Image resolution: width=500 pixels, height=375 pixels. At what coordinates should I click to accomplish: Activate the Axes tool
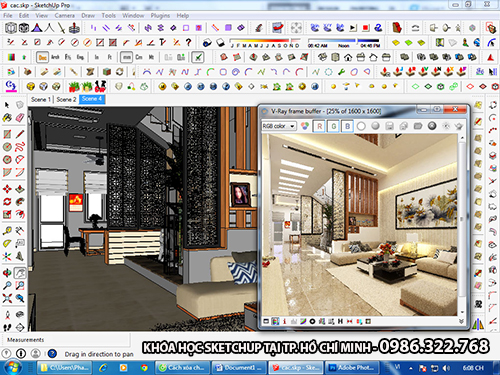coord(7,256)
